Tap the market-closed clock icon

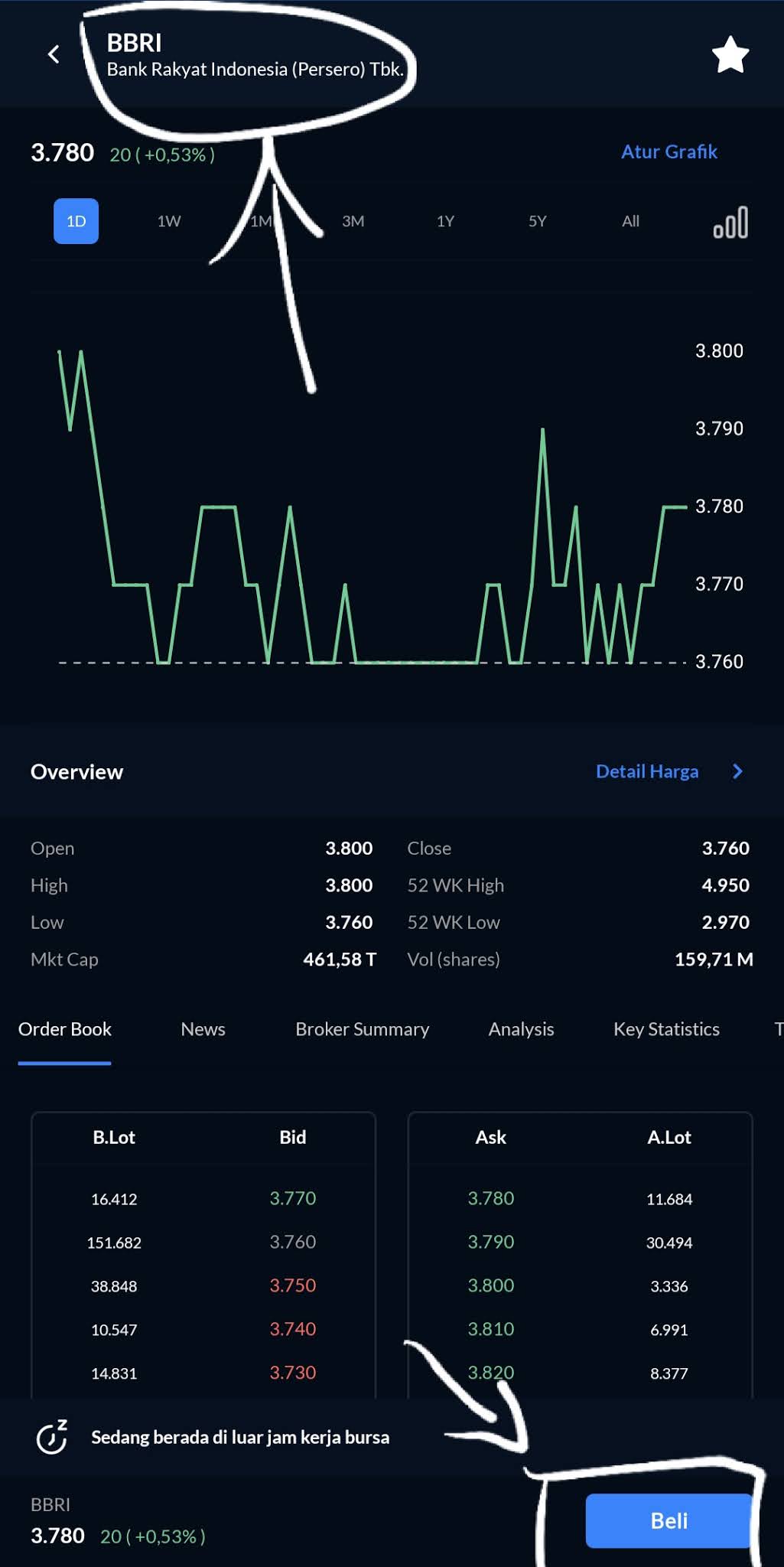(52, 1436)
